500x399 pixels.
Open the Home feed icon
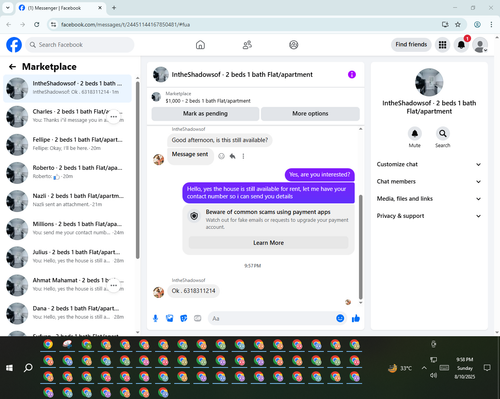click(x=200, y=45)
